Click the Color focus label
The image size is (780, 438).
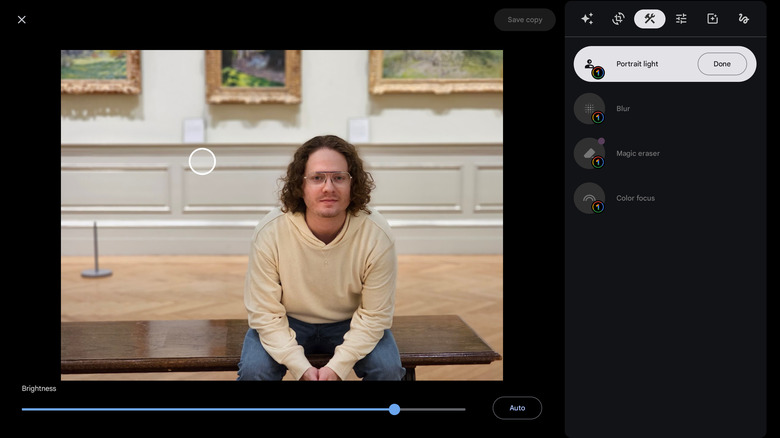[x=635, y=198]
